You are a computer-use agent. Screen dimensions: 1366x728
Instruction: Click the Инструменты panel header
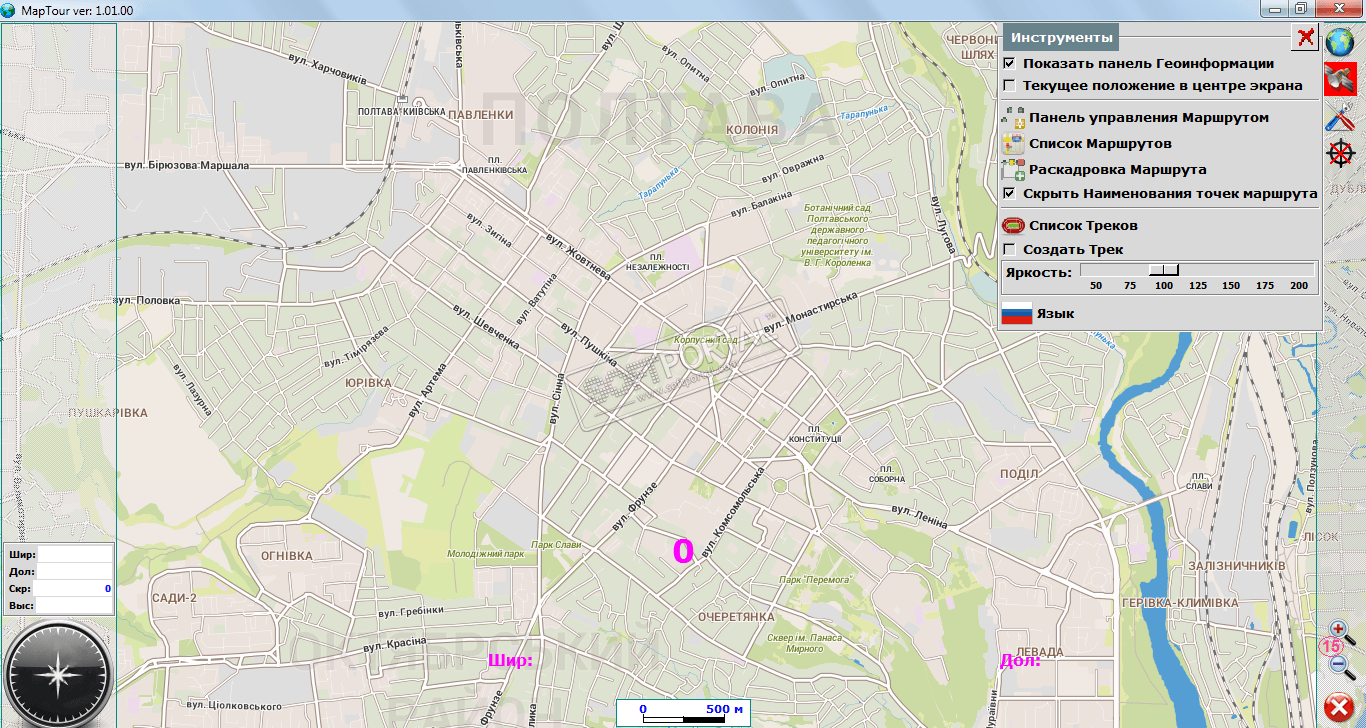pyautogui.click(x=1061, y=37)
